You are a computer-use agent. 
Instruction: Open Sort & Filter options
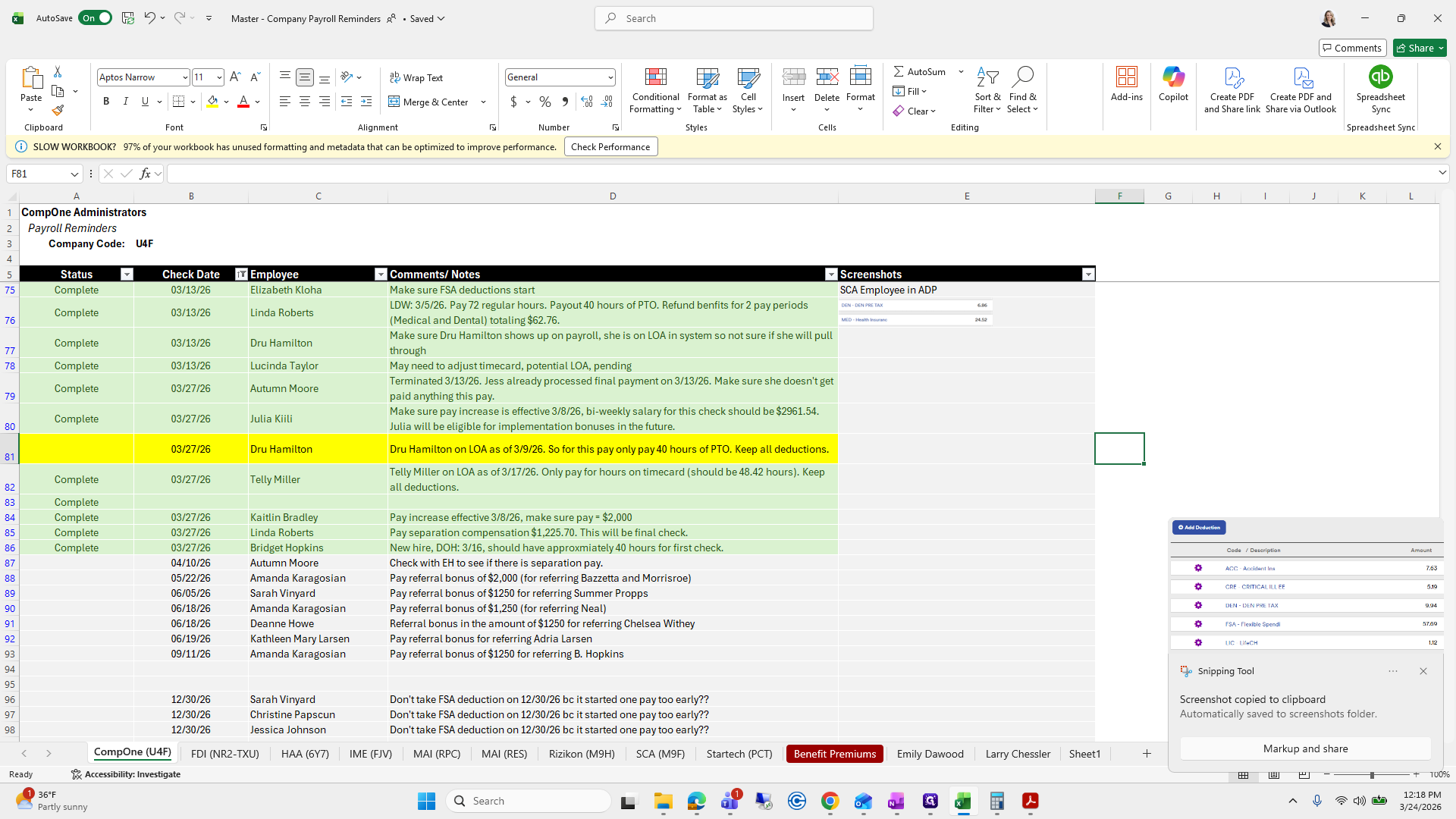coord(987,89)
